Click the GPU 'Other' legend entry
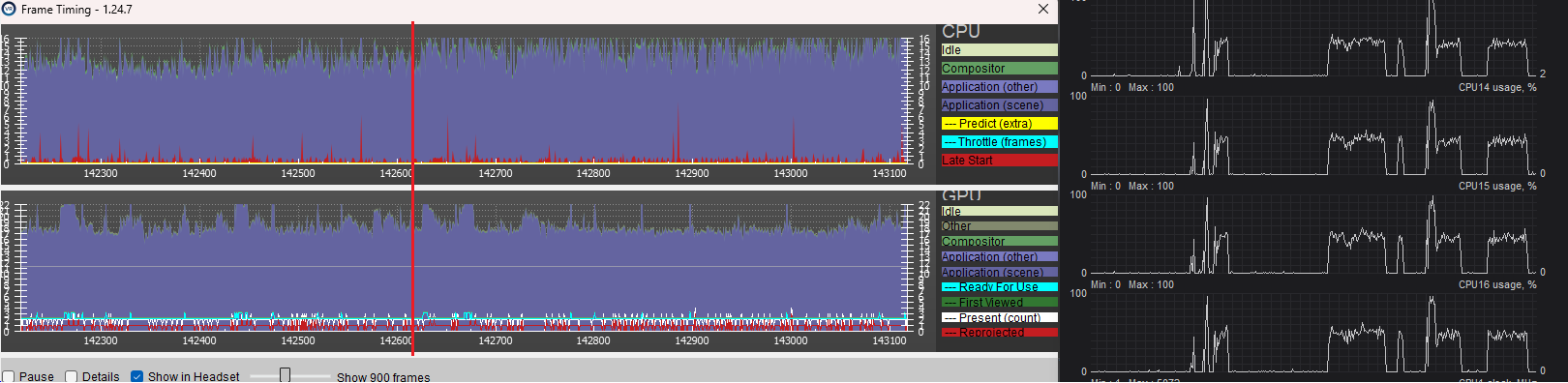 [x=999, y=226]
